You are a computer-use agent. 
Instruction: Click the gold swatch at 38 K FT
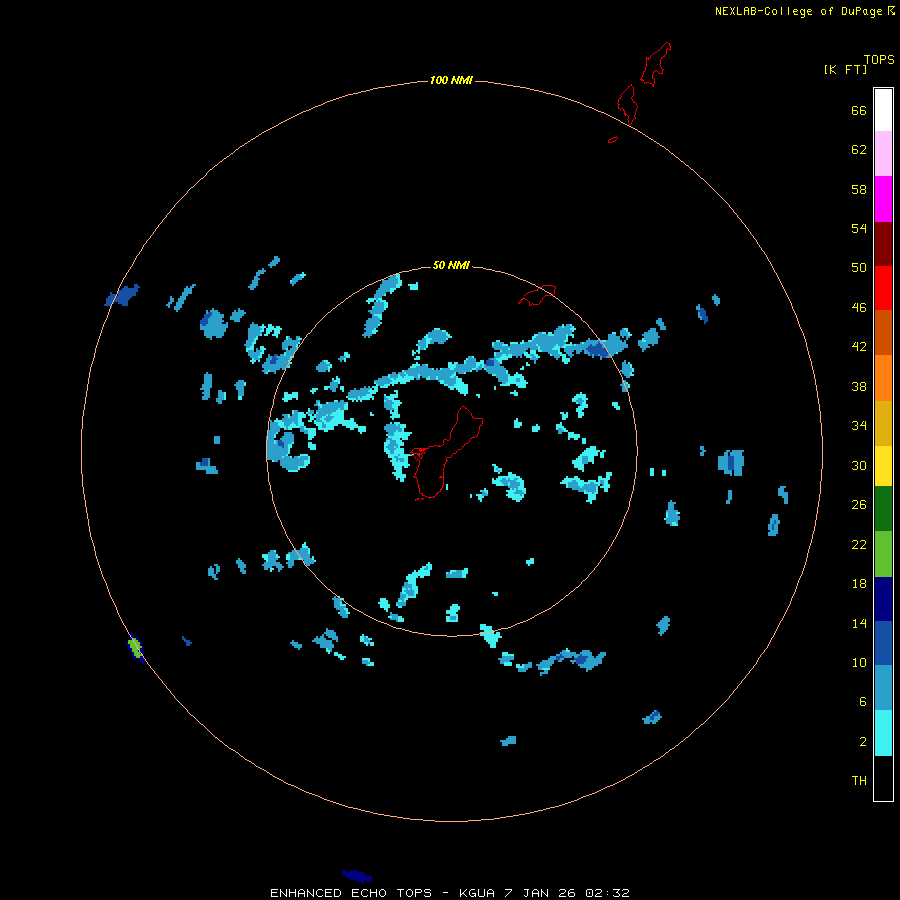[883, 422]
